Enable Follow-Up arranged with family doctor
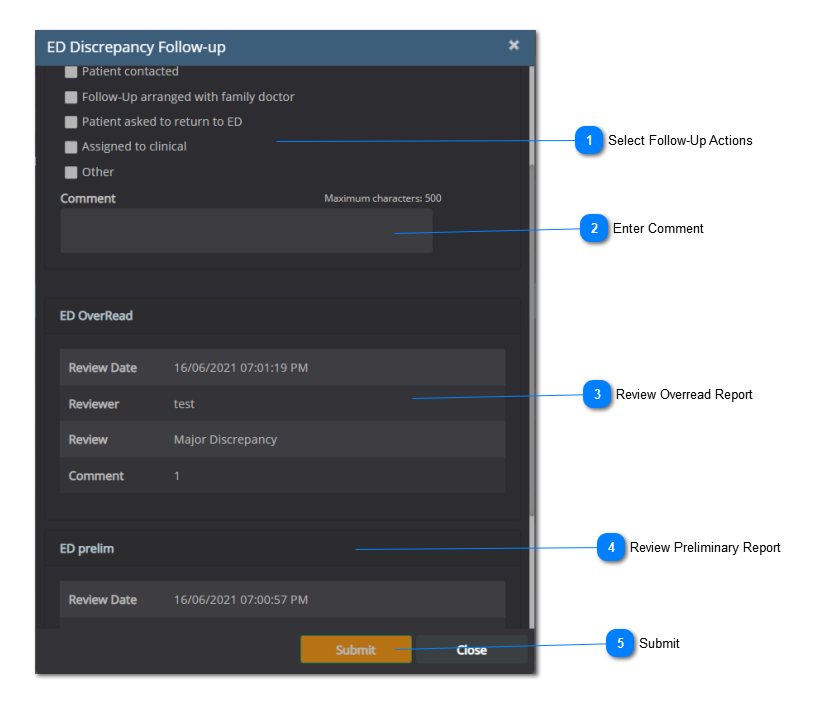This screenshot has width=821, height=703. point(71,98)
